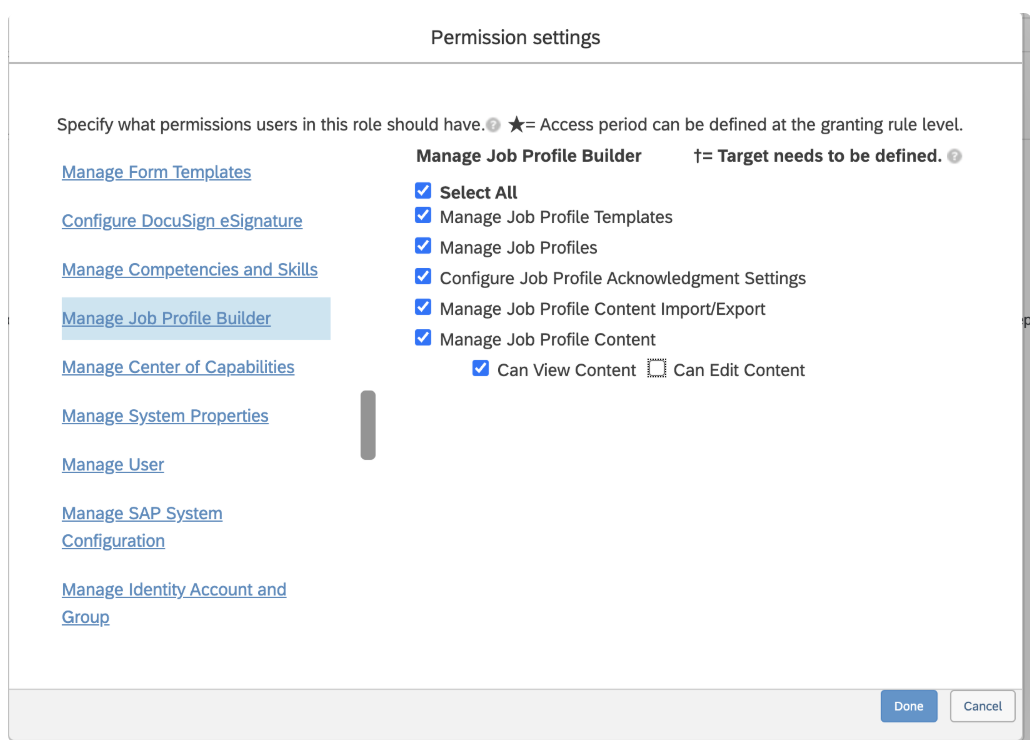Open Manage User permission category
Image resolution: width=1030 pixels, height=740 pixels.
point(113,465)
